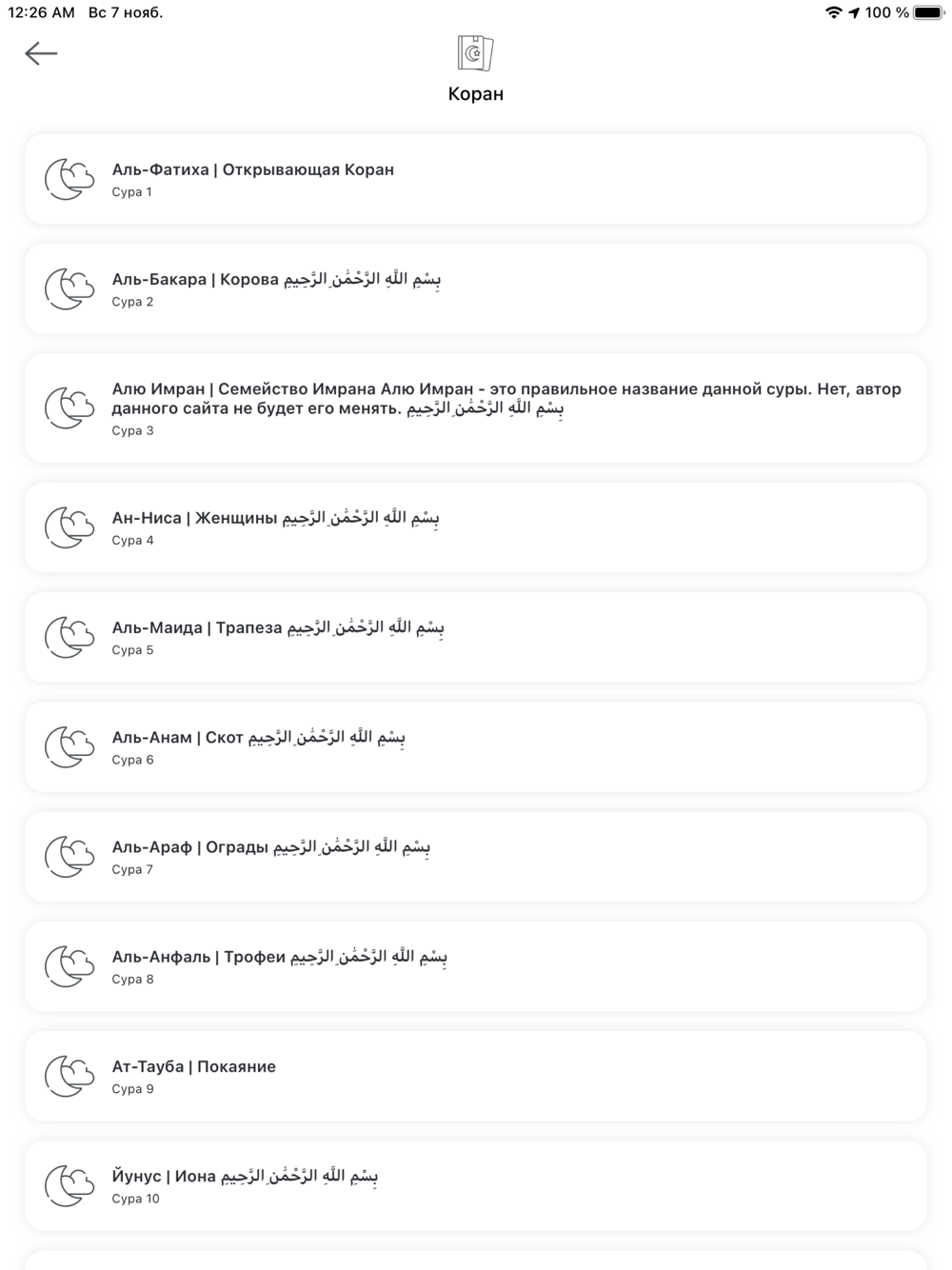Tap the battery indicator in status bar

point(929,12)
